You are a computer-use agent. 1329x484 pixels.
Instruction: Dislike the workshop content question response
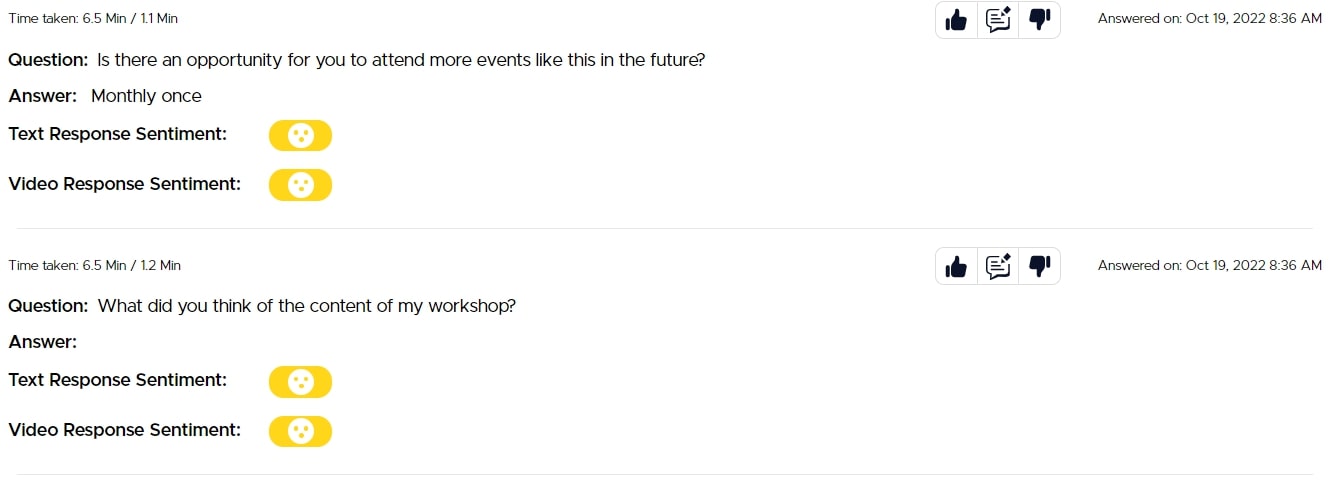pyautogui.click(x=1040, y=266)
